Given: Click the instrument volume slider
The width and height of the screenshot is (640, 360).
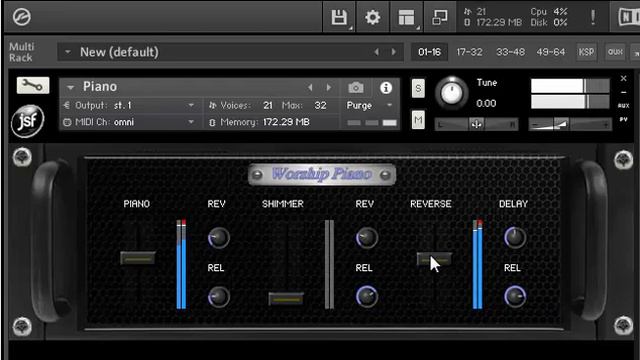Looking at the screenshot, I should [570, 124].
